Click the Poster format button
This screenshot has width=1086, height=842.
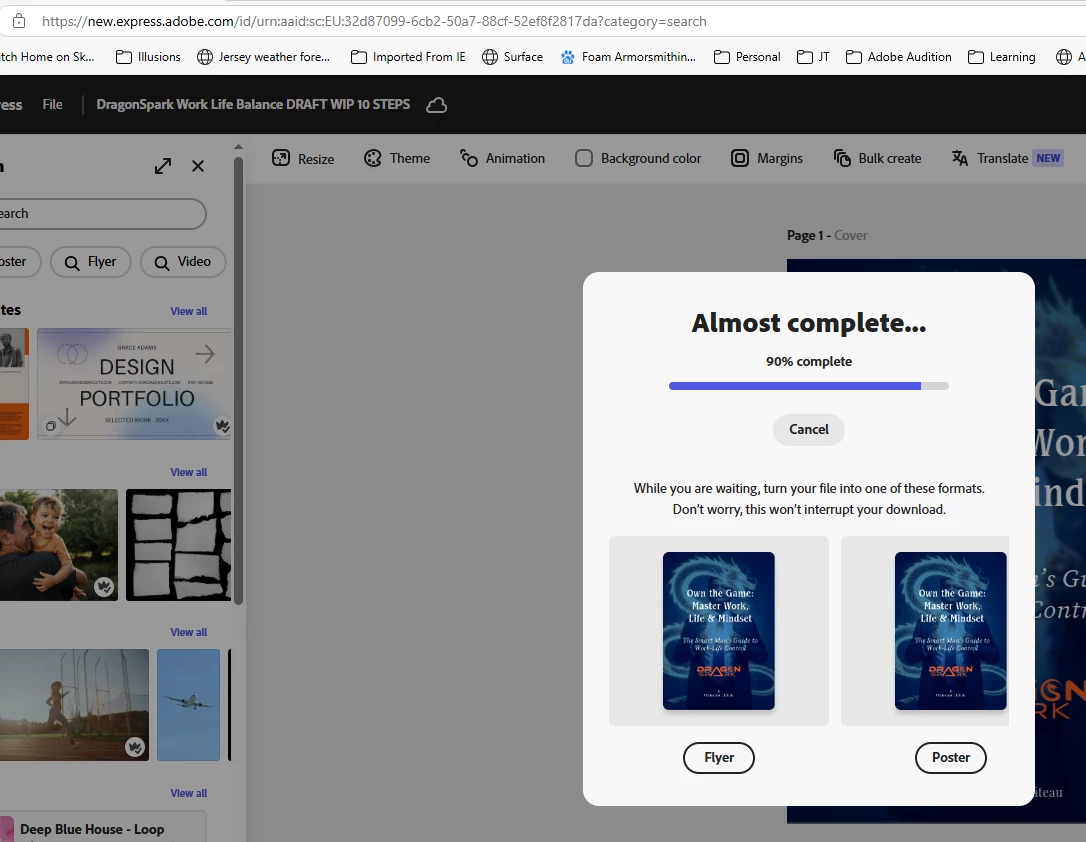pos(951,758)
